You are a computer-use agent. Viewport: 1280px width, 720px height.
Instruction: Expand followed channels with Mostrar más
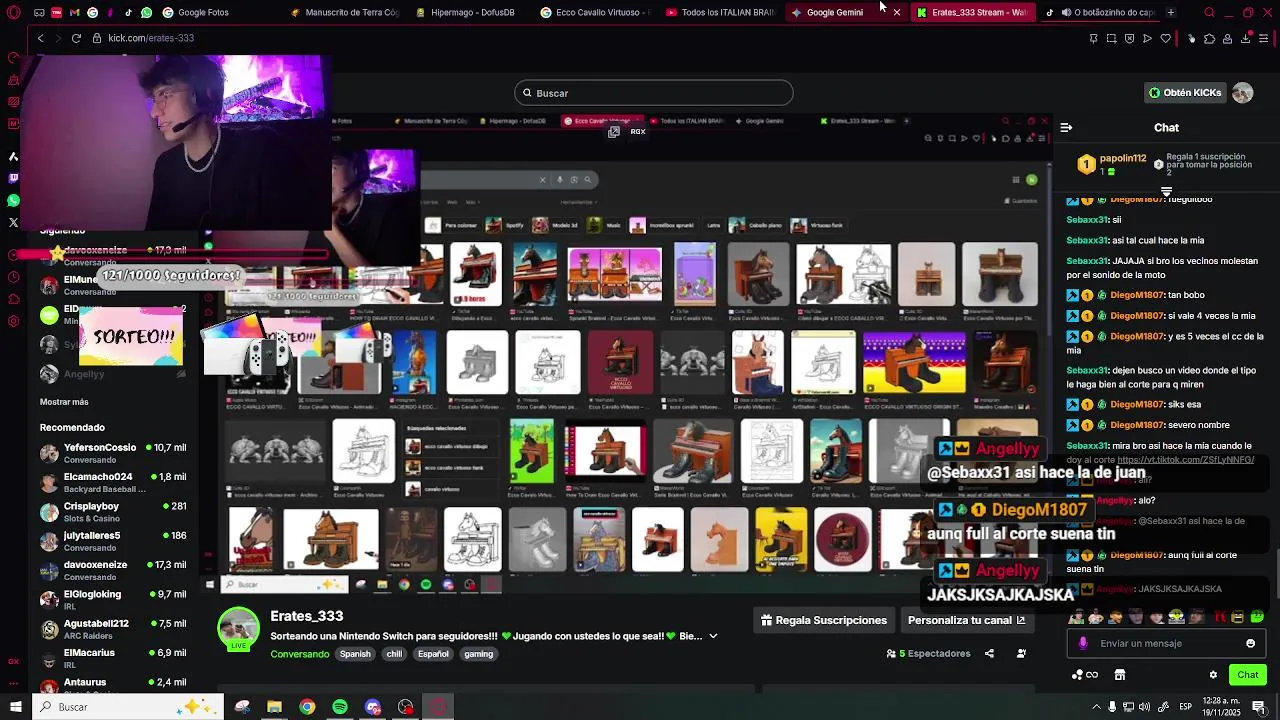click(x=64, y=402)
